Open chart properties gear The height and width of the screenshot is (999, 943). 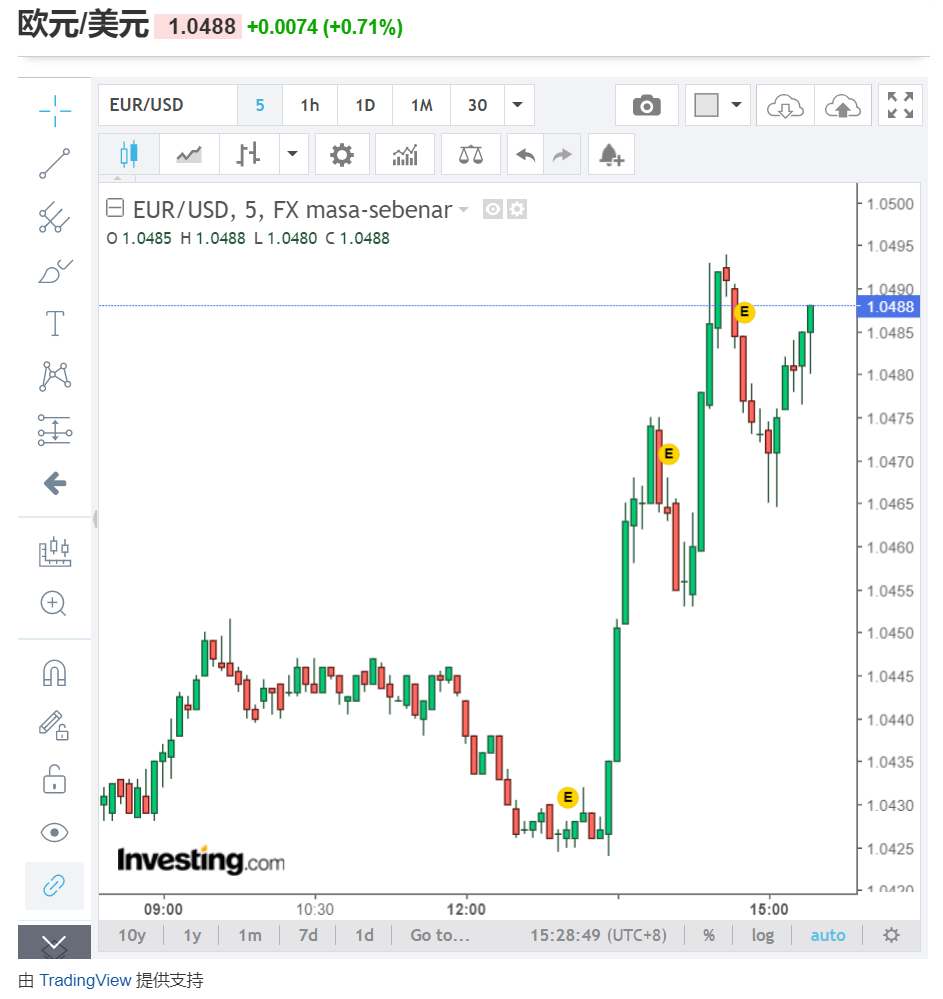342,154
